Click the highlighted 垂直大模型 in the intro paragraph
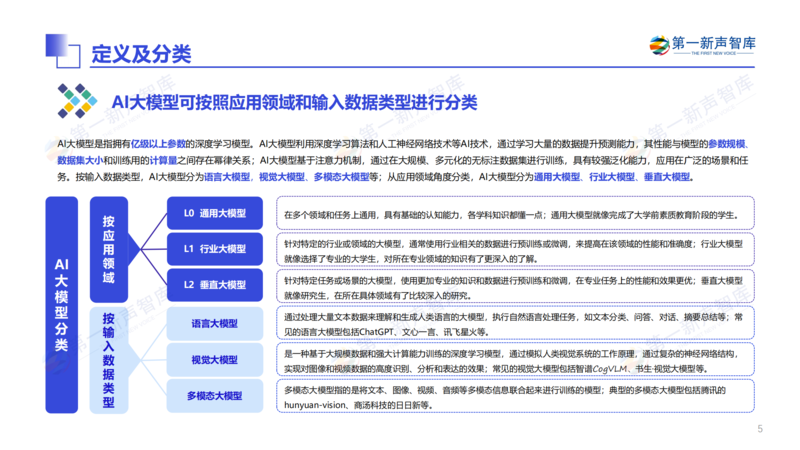Image resolution: width=800 pixels, height=450 pixels. [667, 177]
